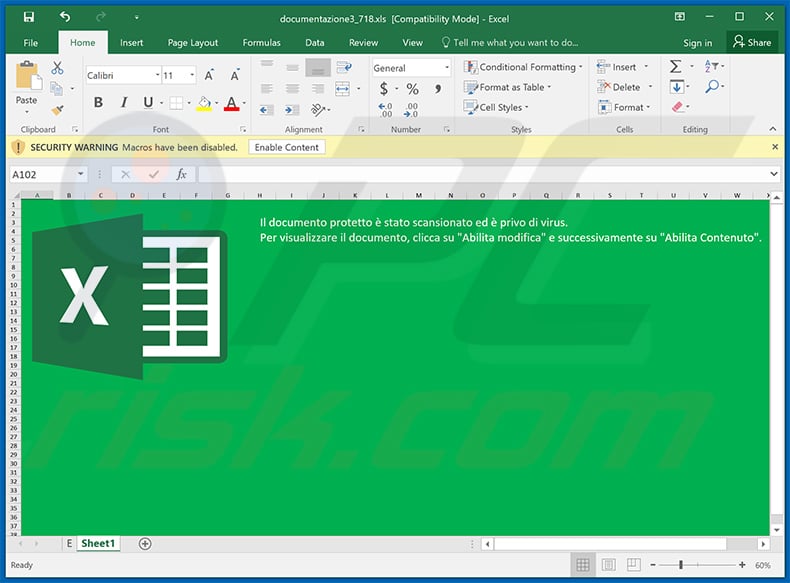Toggle Wrap Text in Alignment group

[x=344, y=67]
